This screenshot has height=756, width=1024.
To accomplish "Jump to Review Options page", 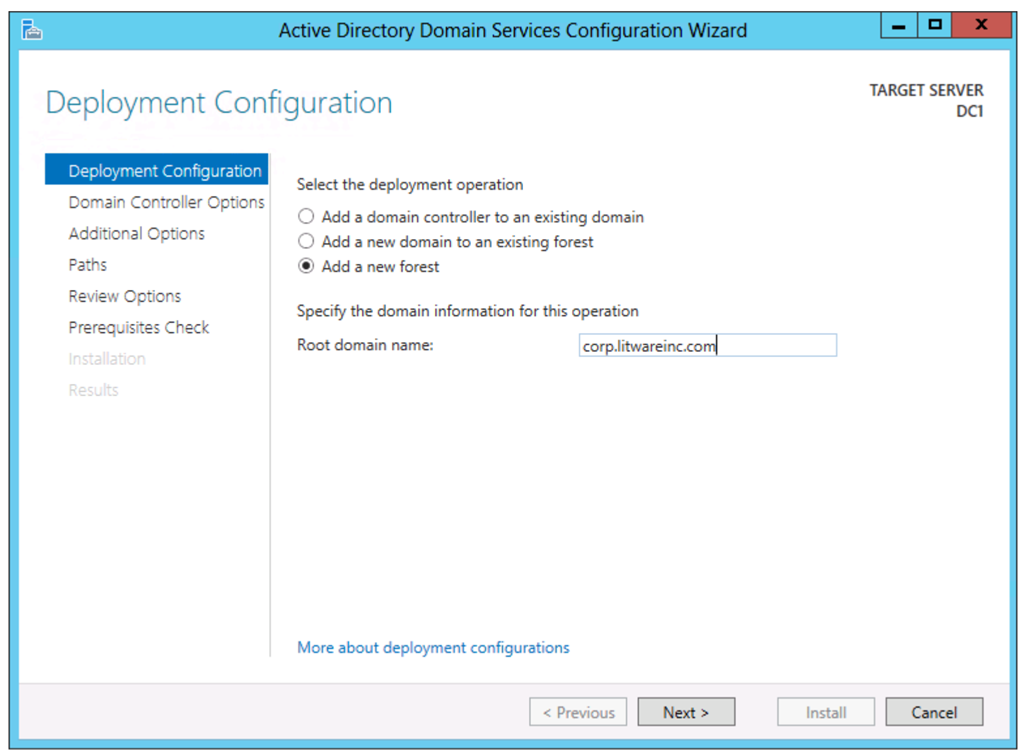I will point(125,296).
